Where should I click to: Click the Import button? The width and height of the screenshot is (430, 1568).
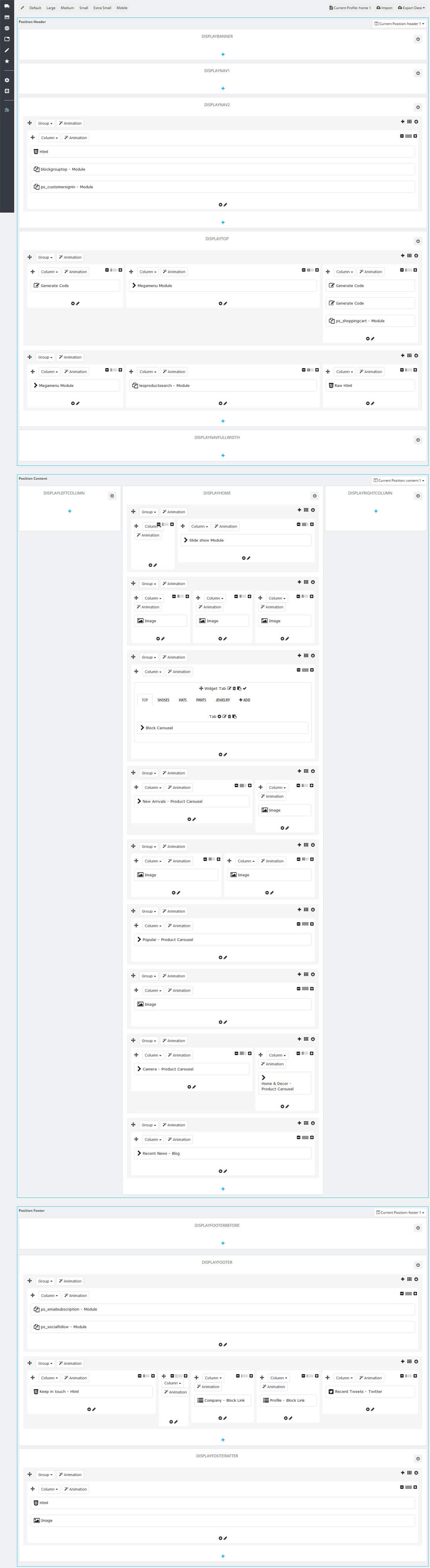coord(384,8)
